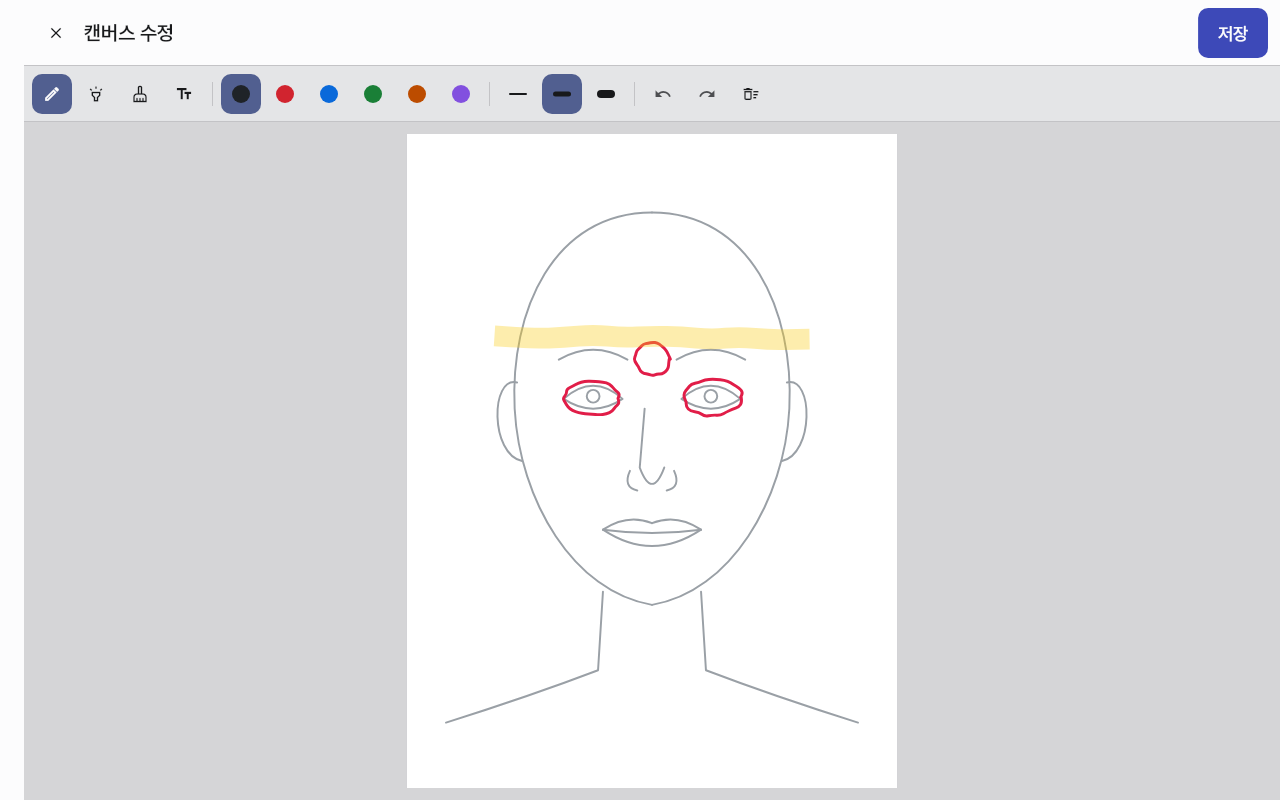Image resolution: width=1280 pixels, height=800 pixels.
Task: Choose the purple color swatch
Action: (461, 94)
